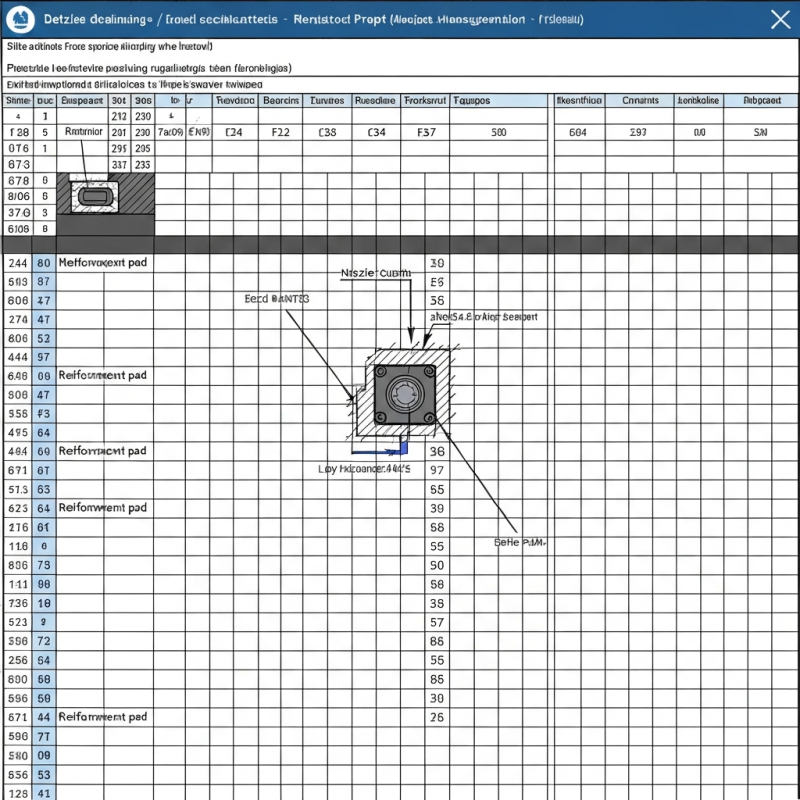
Task: Click a bolt hole marker on the flange drawing
Action: click(380, 370)
